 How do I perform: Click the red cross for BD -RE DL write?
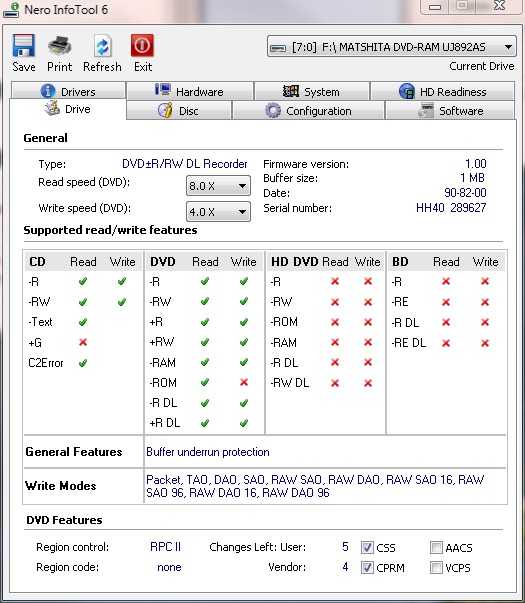485,343
